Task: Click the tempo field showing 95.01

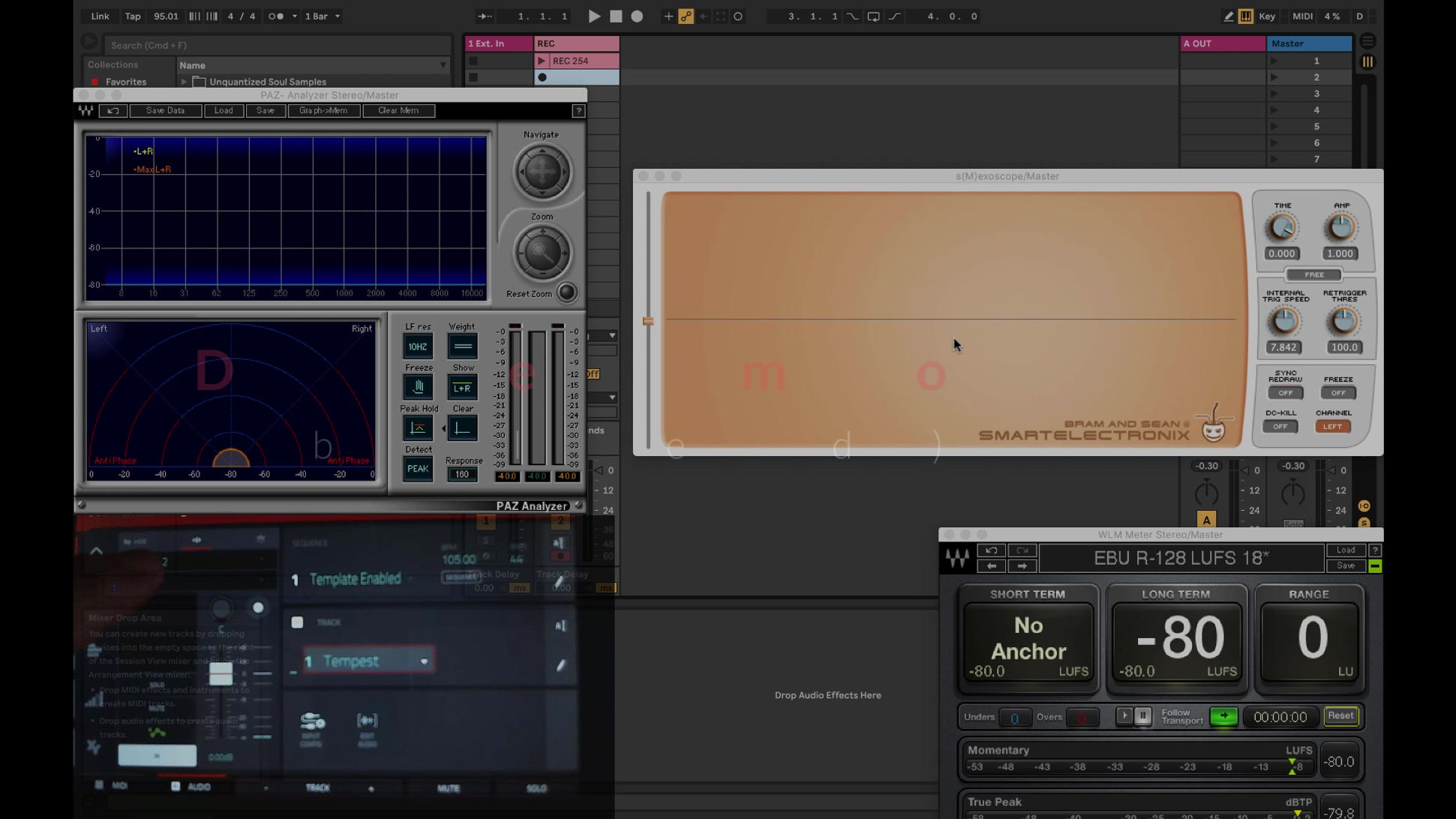Action: point(166,16)
